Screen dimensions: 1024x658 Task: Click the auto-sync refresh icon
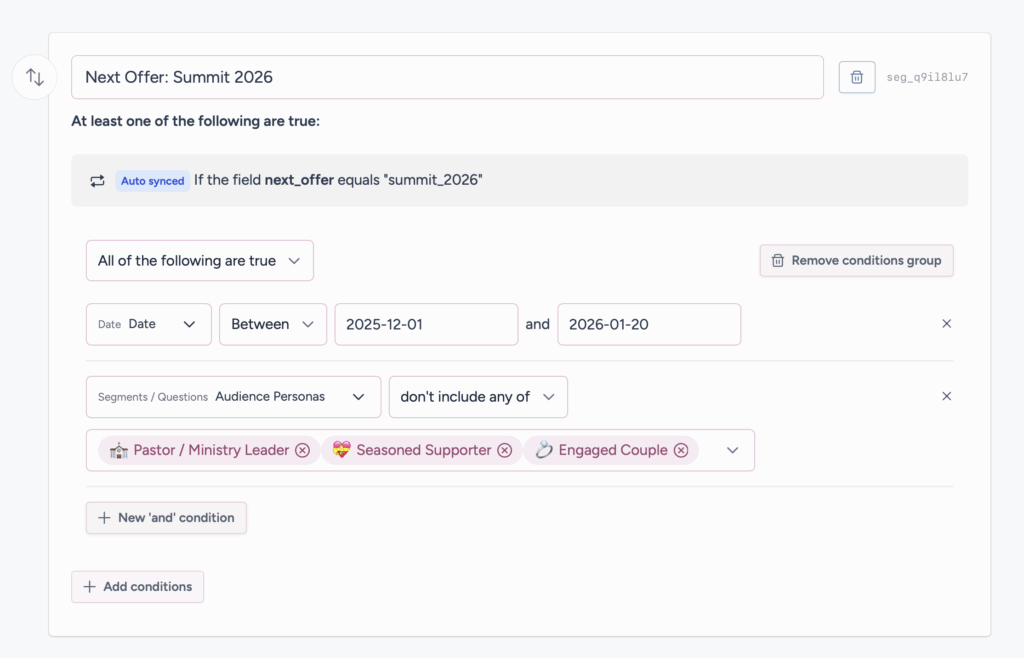click(x=97, y=181)
